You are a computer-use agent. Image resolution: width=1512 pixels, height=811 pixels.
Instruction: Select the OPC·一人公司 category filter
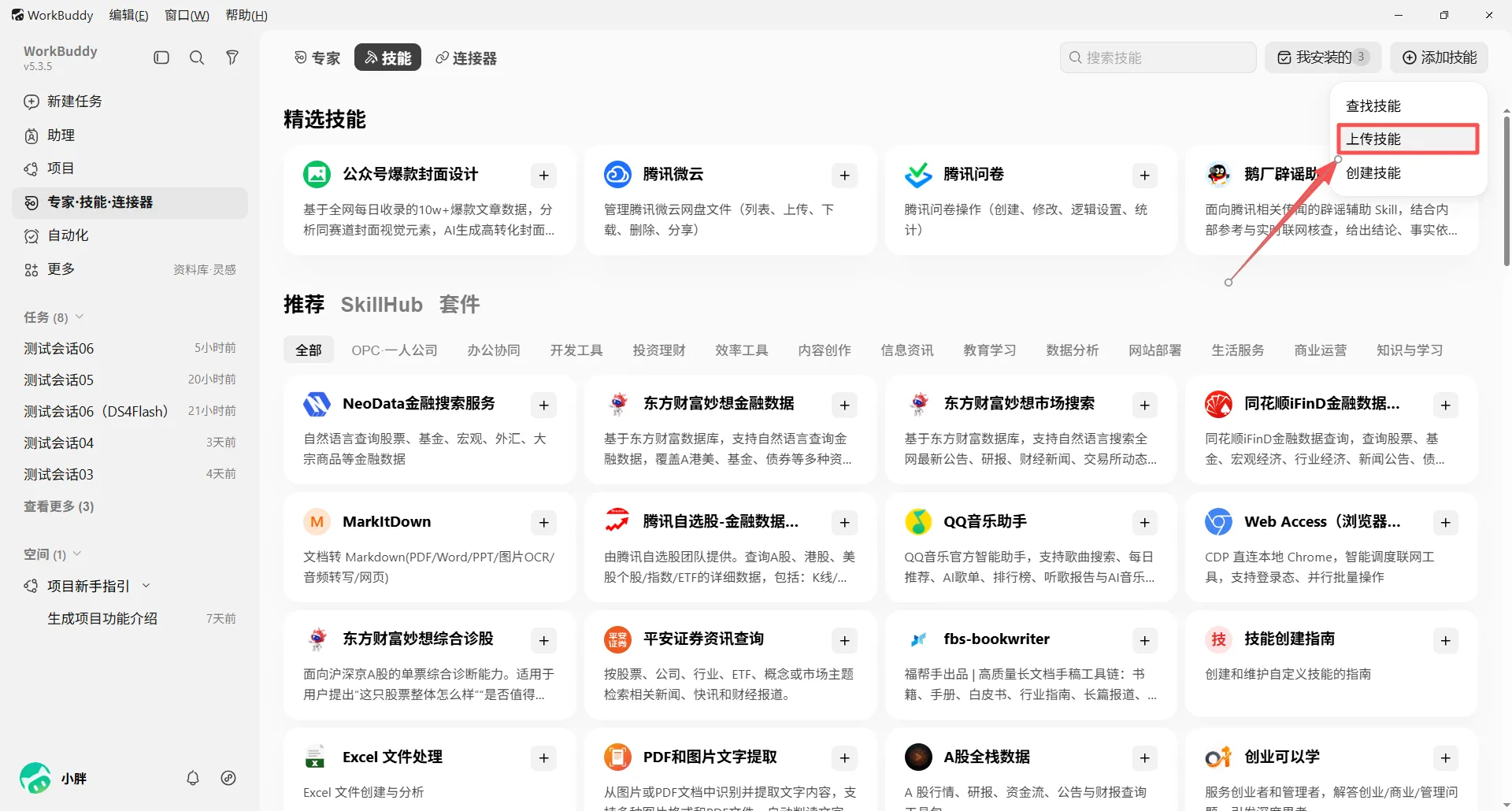click(x=395, y=350)
